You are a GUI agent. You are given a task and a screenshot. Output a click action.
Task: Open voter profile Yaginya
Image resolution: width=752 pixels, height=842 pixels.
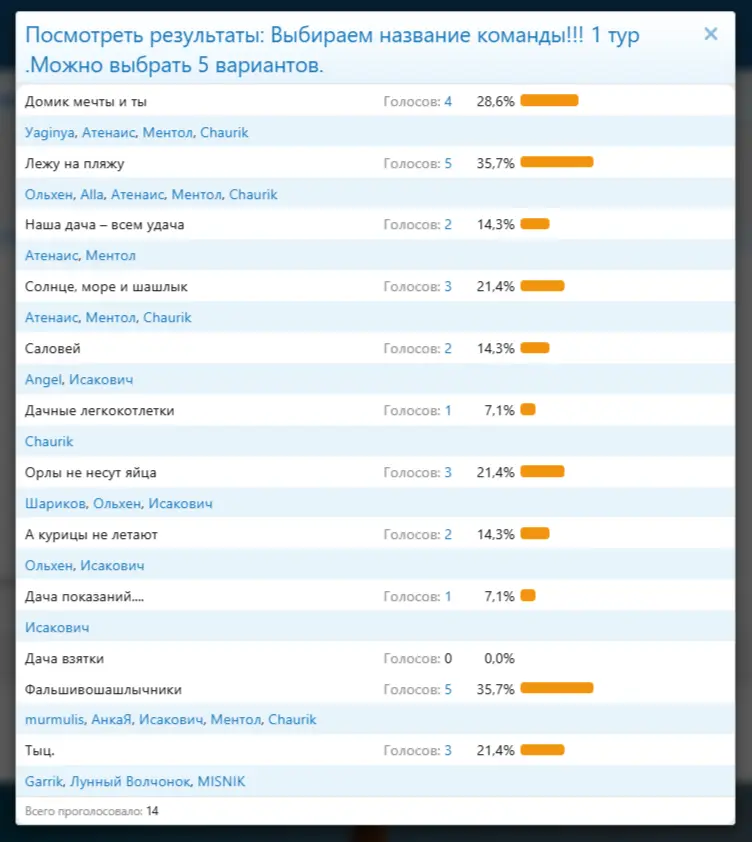[x=51, y=133]
